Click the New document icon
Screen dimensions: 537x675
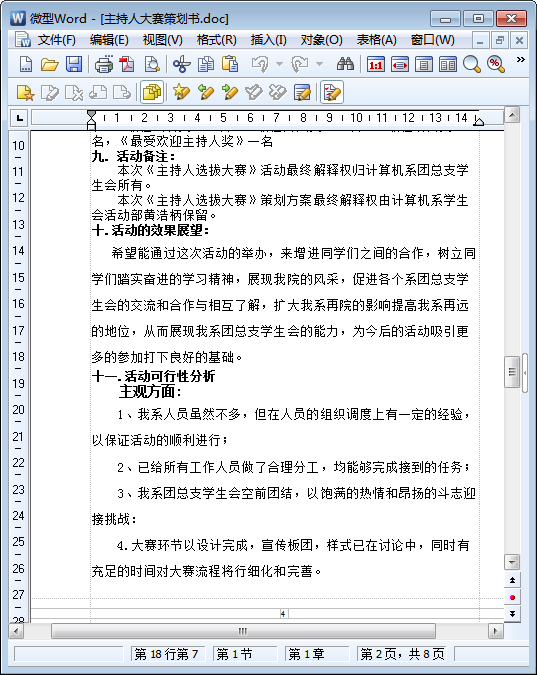pos(26,64)
